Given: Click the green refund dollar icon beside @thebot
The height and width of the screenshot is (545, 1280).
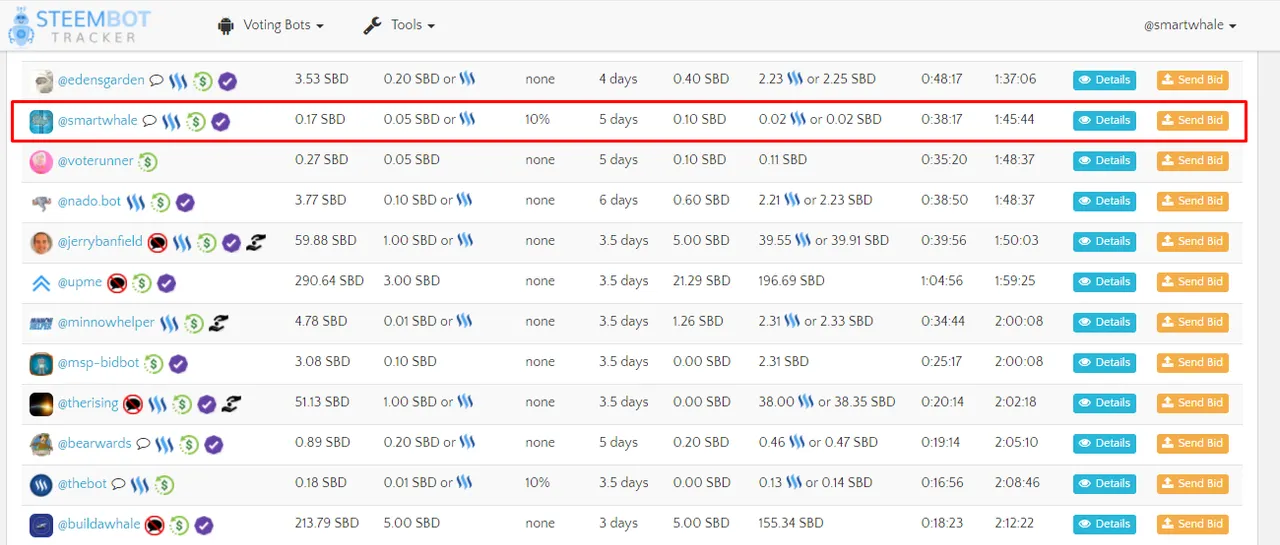Looking at the screenshot, I should [x=164, y=484].
